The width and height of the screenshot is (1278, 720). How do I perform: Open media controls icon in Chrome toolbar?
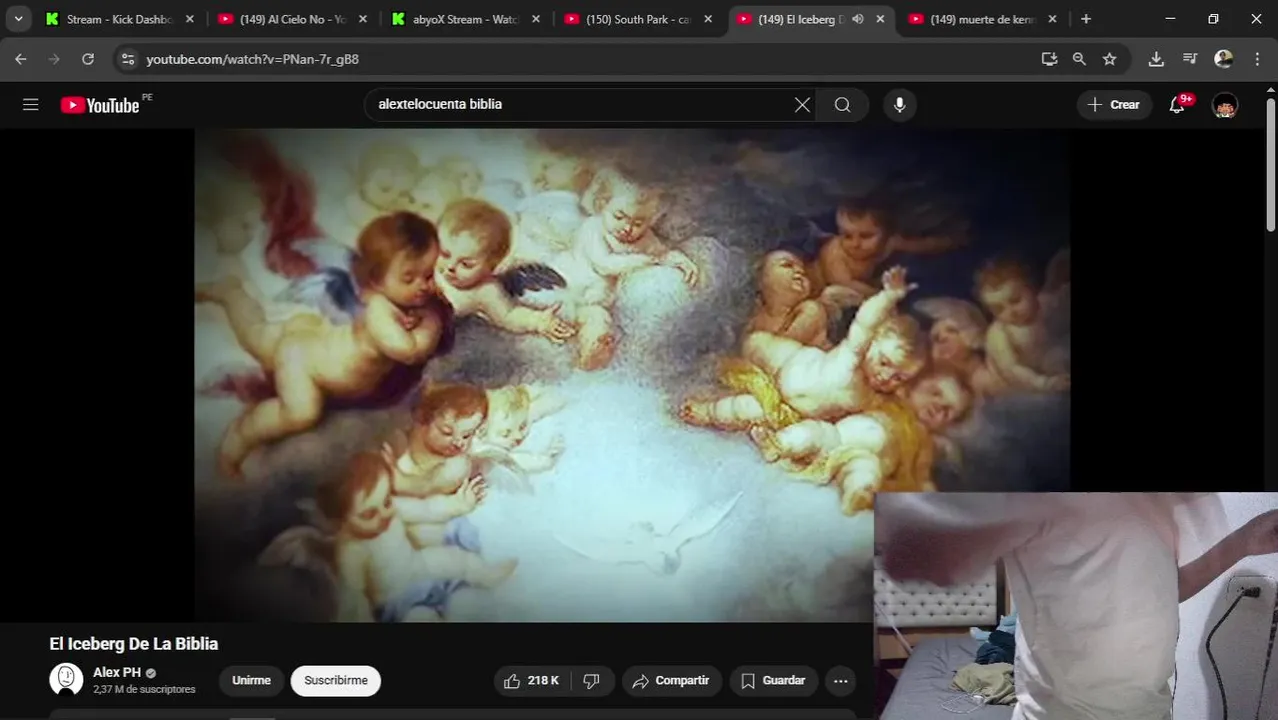pos(1190,59)
